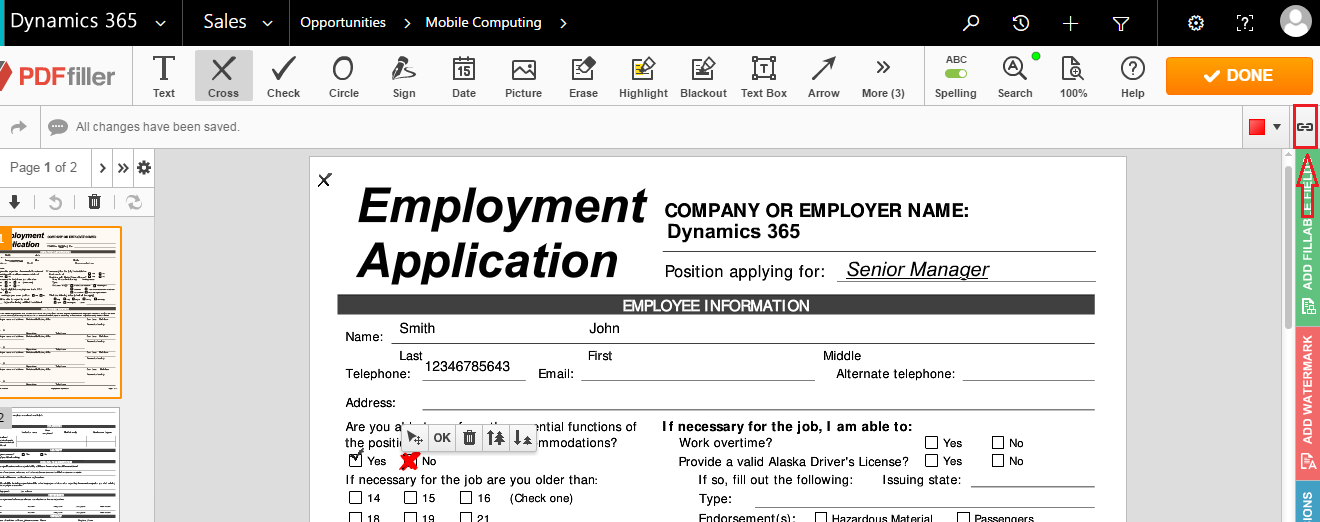Jump to last page double chevron
Image resolution: width=1320 pixels, height=522 pixels.
click(x=122, y=167)
